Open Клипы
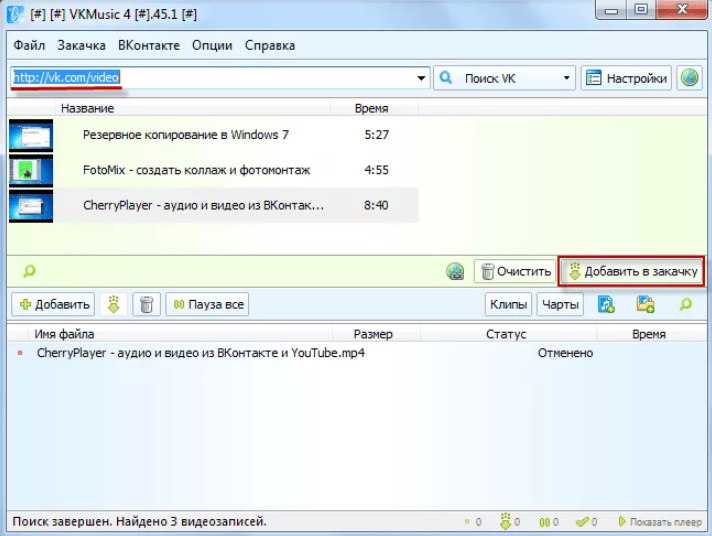Viewport: 712px width, 536px height. click(509, 304)
